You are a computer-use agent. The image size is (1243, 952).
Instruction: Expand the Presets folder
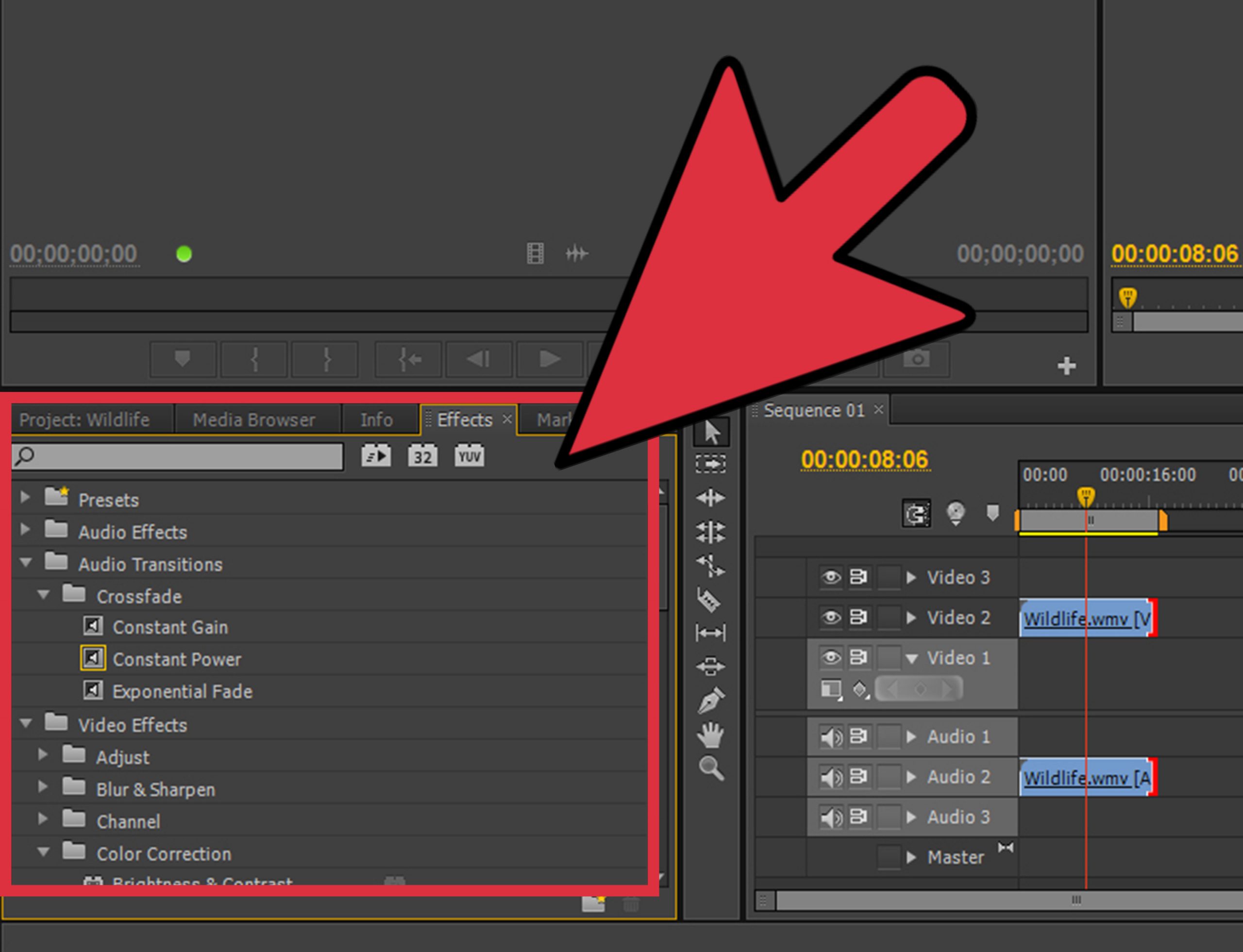click(x=24, y=498)
